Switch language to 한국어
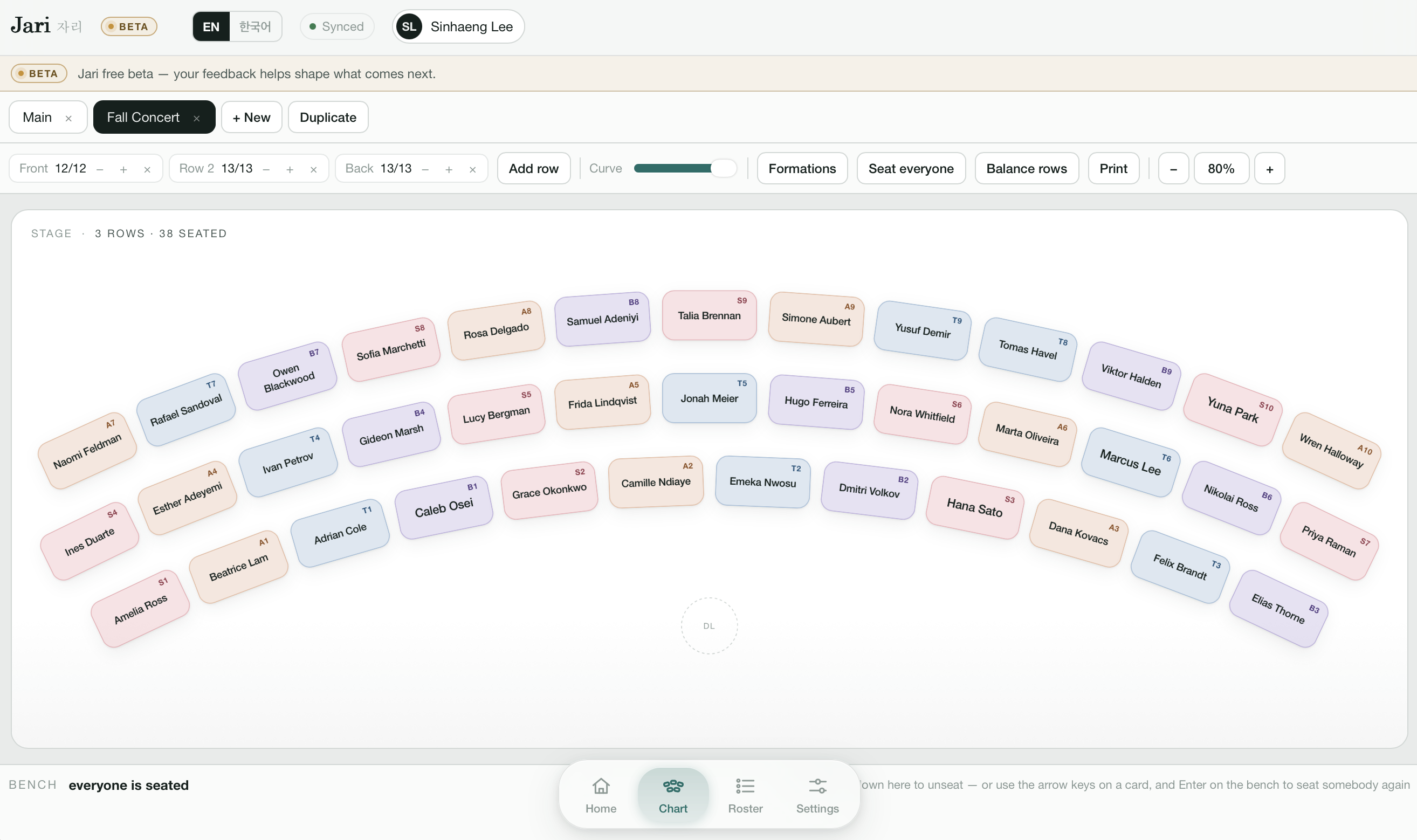Screen dimensions: 1417x840 coord(254,26)
